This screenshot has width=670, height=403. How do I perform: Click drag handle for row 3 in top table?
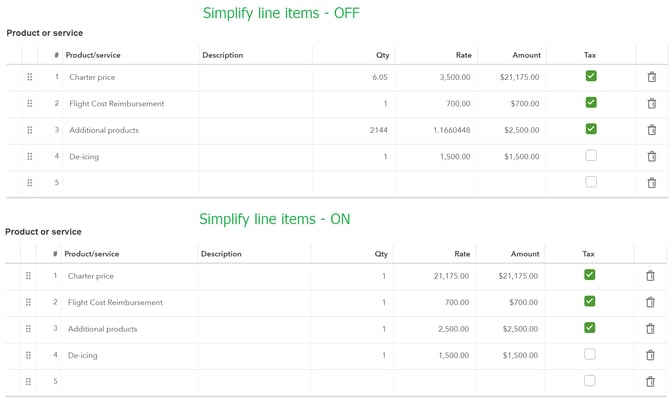pyautogui.click(x=29, y=130)
